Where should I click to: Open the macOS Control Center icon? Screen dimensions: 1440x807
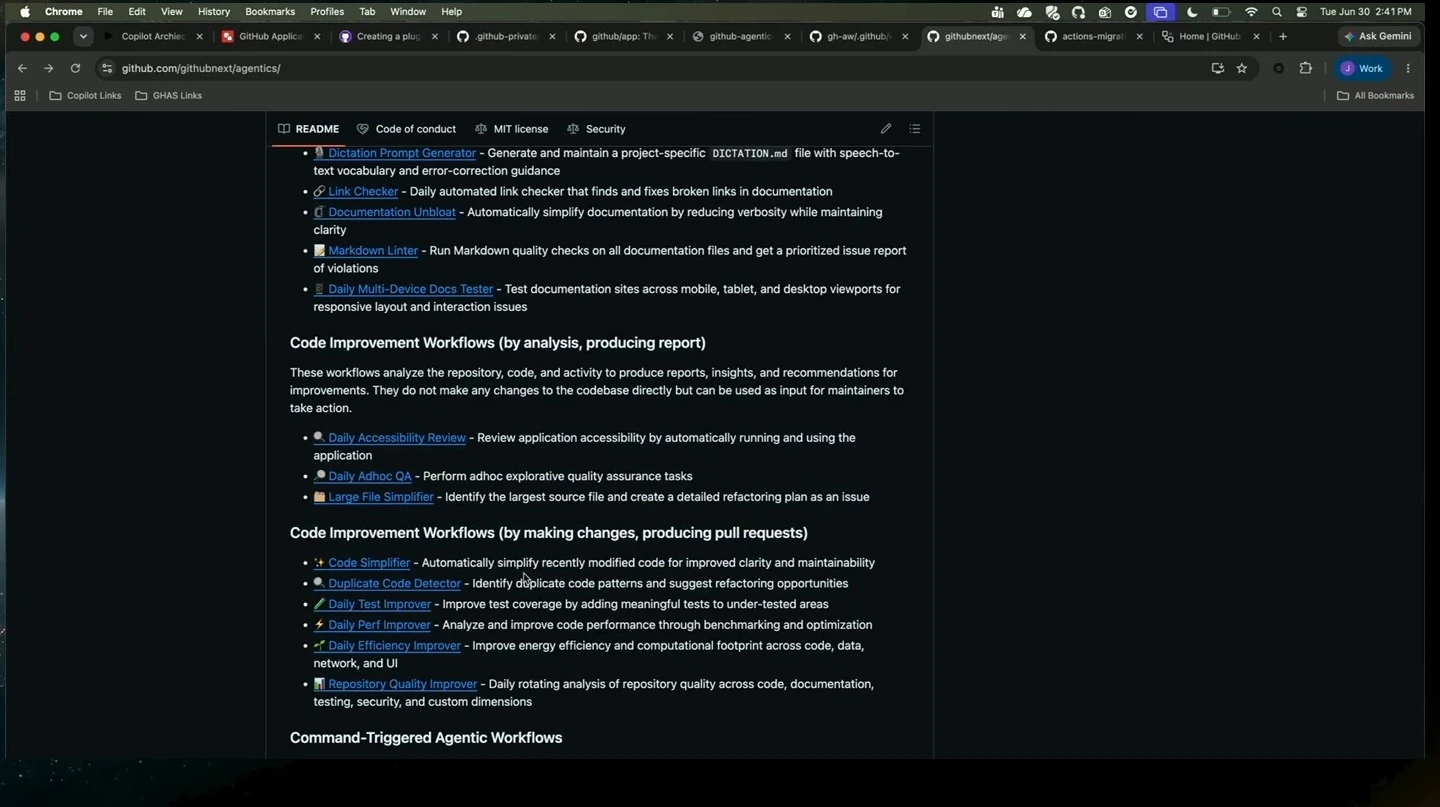[x=1302, y=12]
